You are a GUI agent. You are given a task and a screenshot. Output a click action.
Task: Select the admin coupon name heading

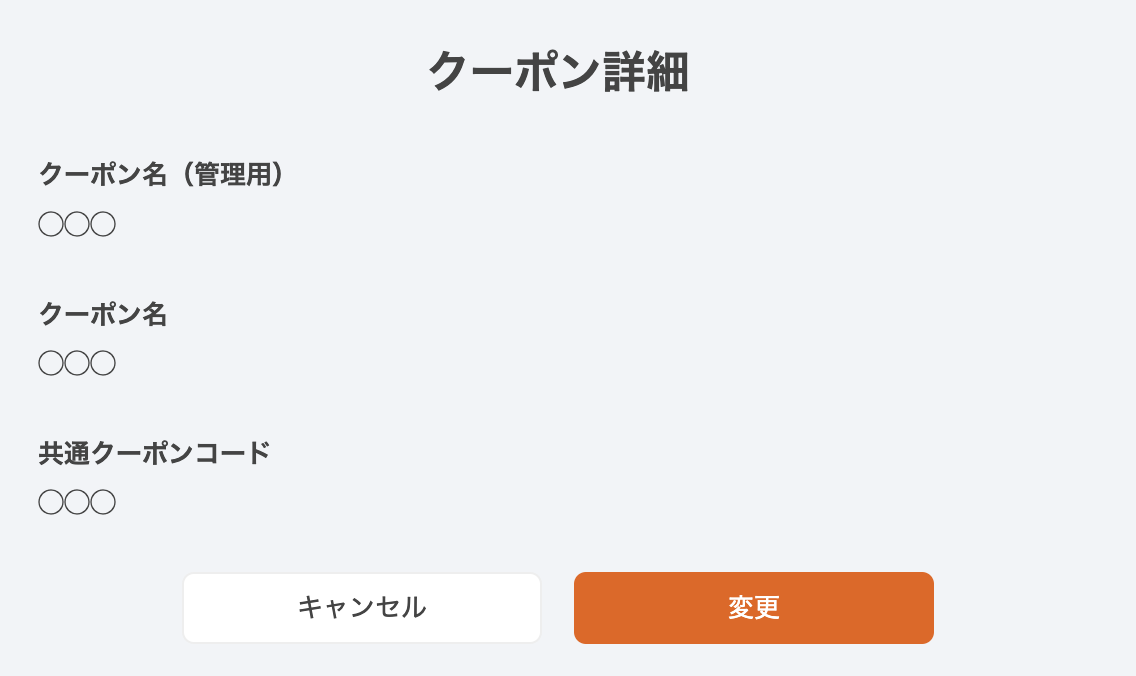[x=160, y=174]
